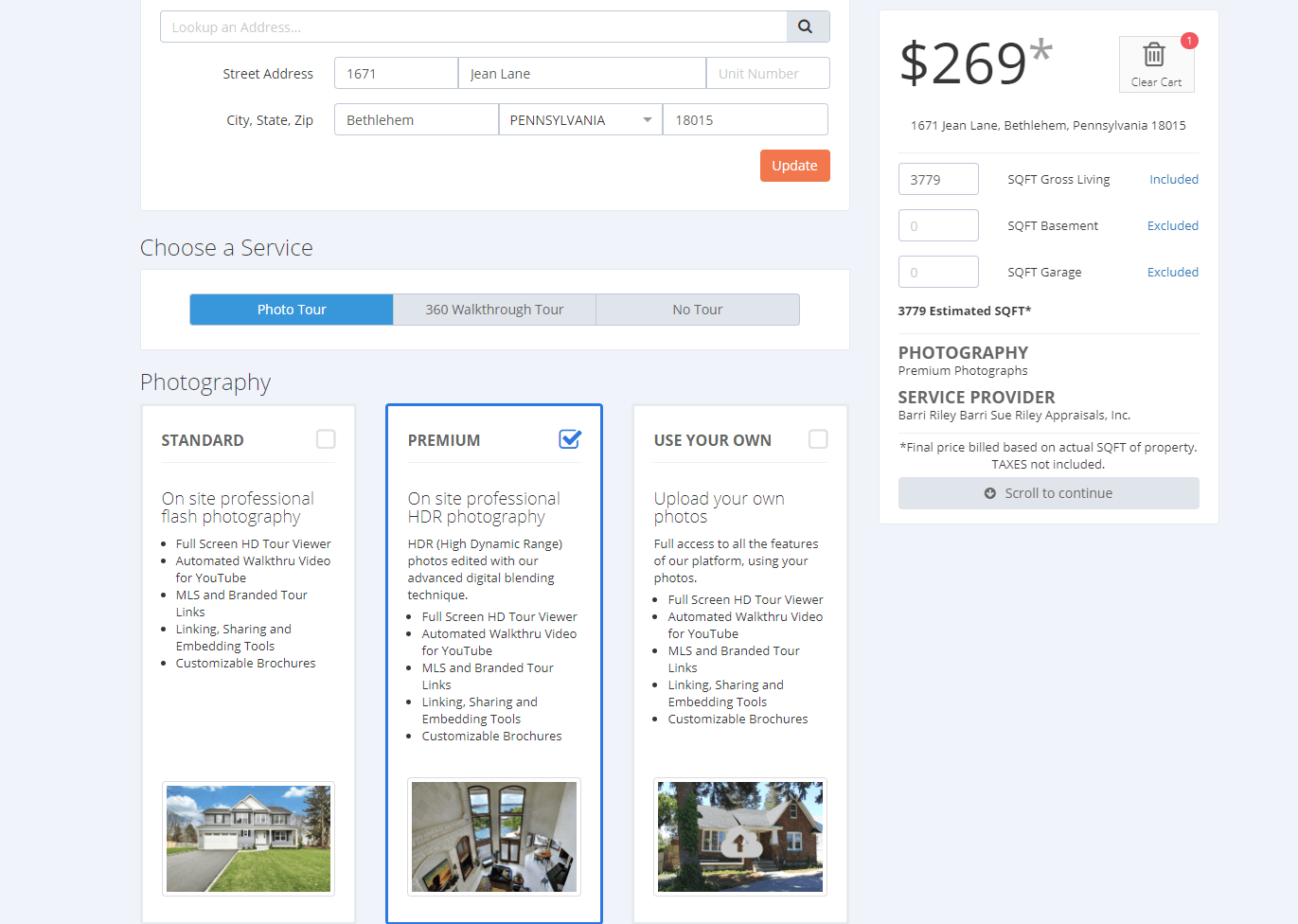Click the 3779 Estimated SQFT text
The height and width of the screenshot is (924, 1298).
tap(965, 311)
